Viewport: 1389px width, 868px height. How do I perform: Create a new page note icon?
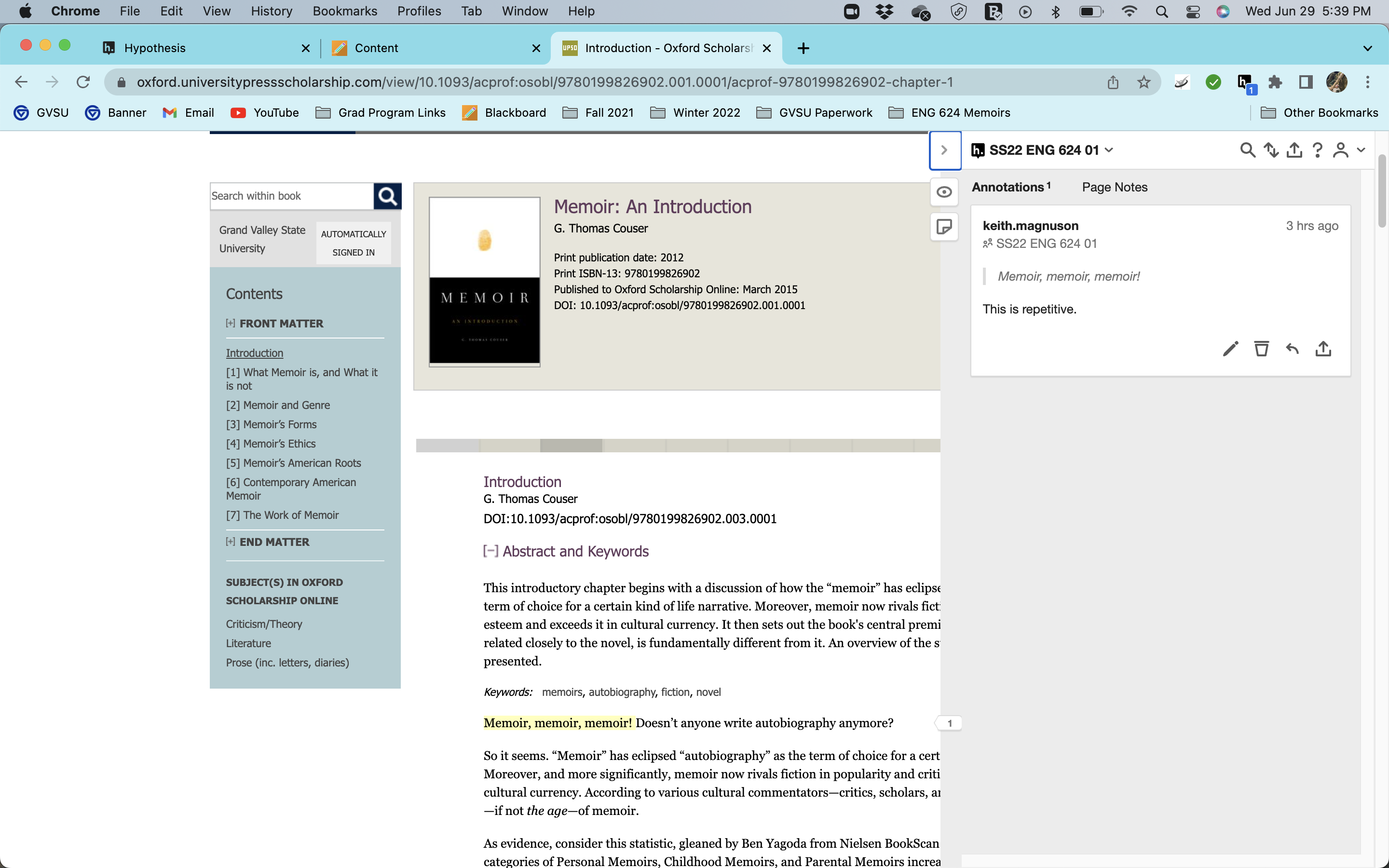[x=944, y=227]
